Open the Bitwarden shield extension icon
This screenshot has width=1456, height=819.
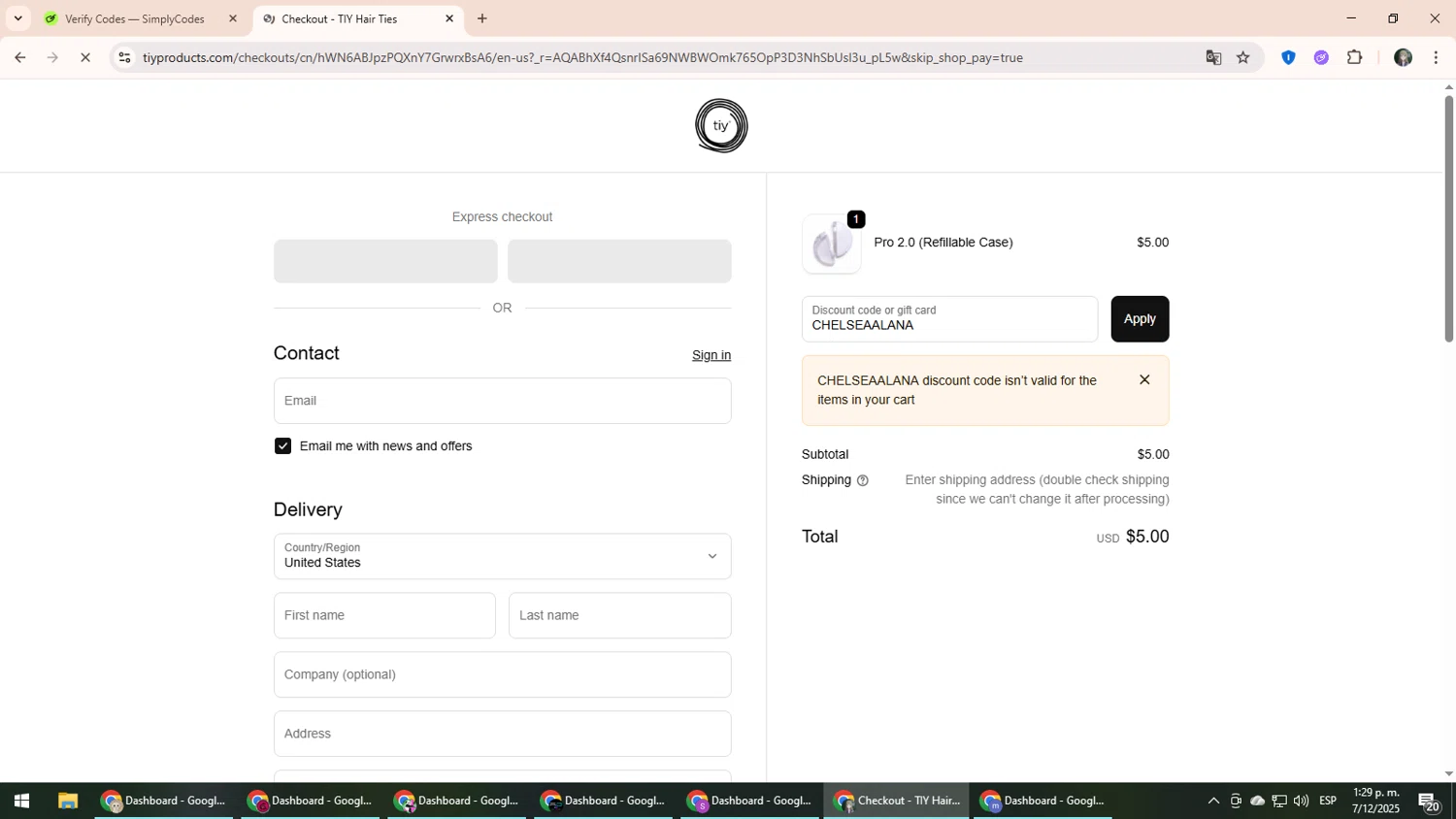[x=1288, y=57]
